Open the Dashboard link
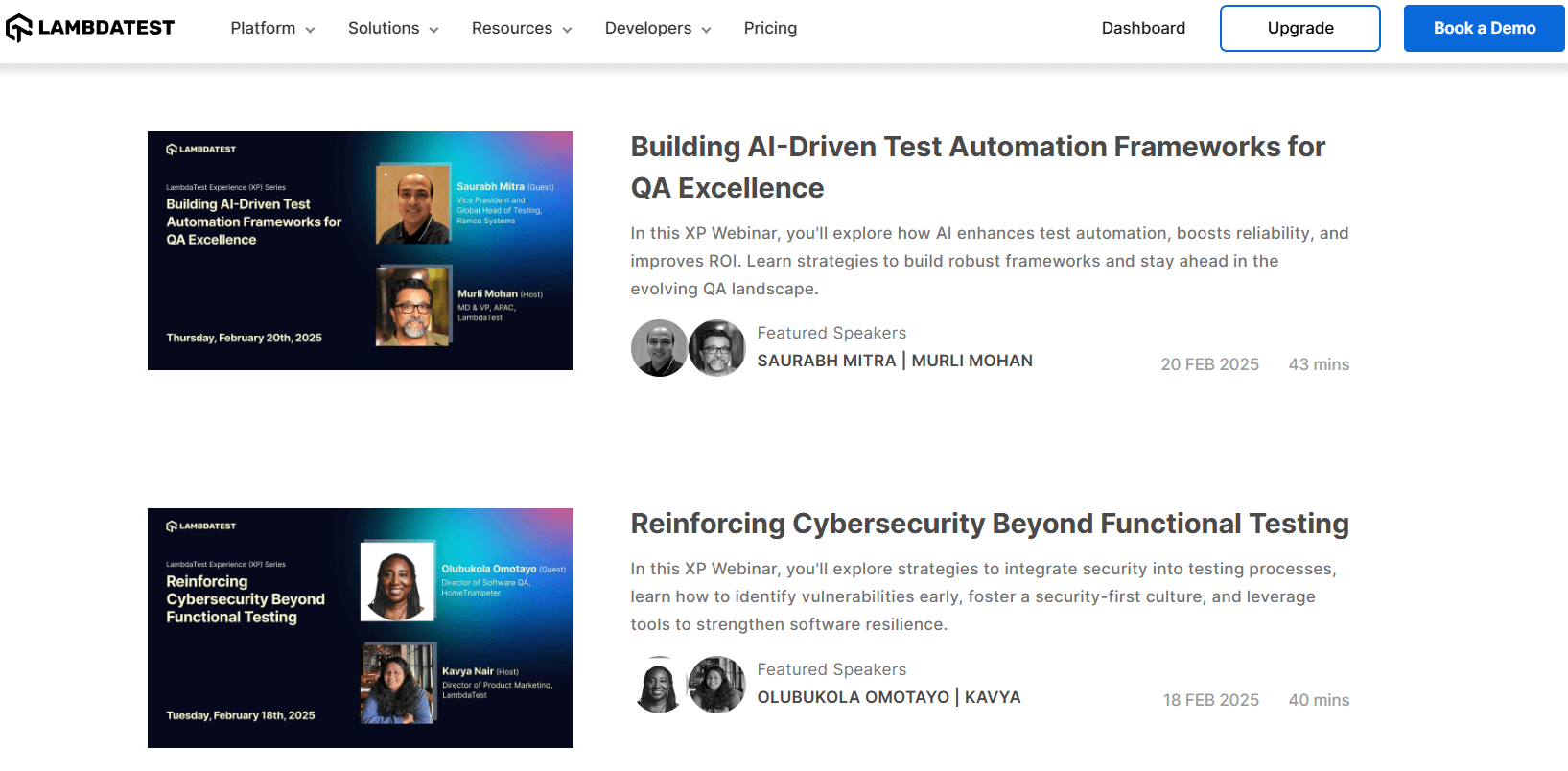The image size is (1568, 771). [x=1143, y=28]
